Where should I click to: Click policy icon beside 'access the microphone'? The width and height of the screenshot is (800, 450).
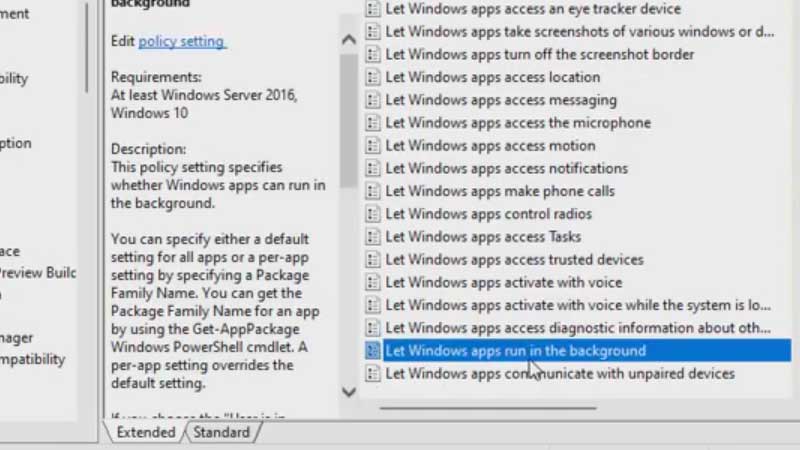pyautogui.click(x=373, y=123)
